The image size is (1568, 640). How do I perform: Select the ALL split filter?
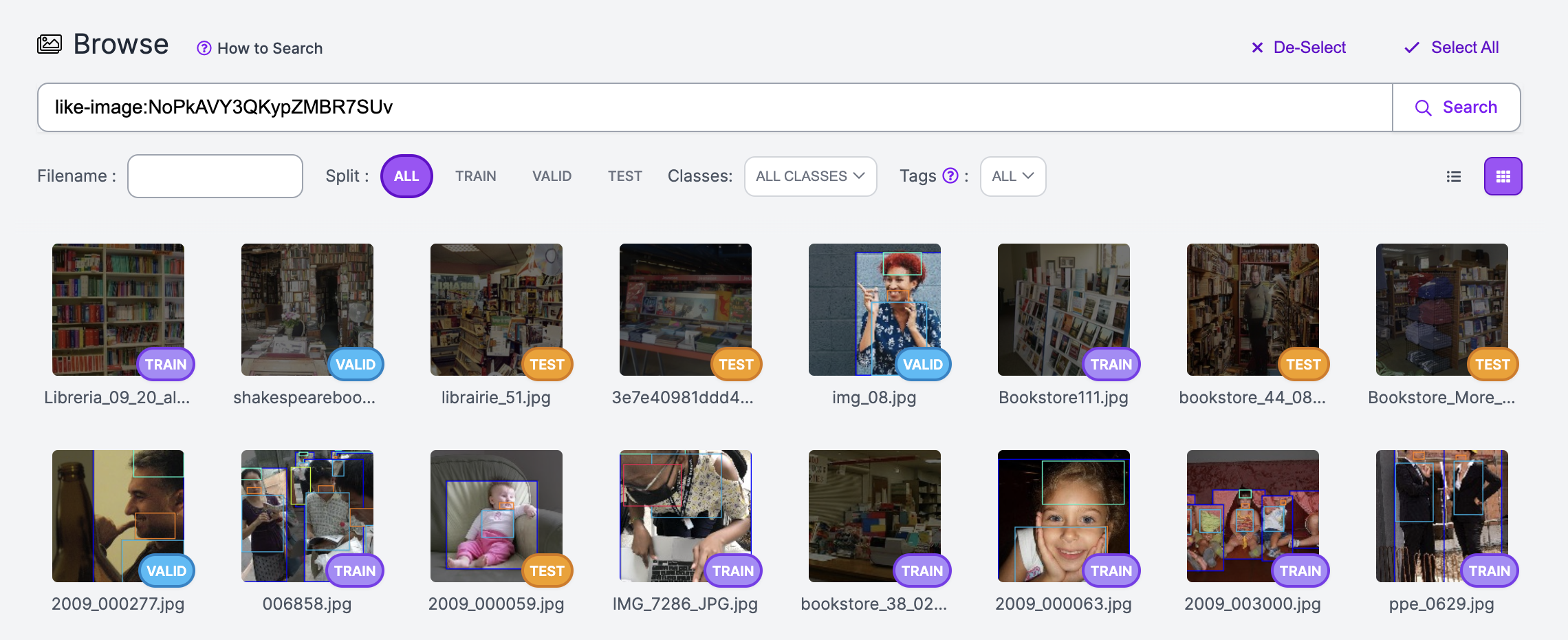coord(406,176)
